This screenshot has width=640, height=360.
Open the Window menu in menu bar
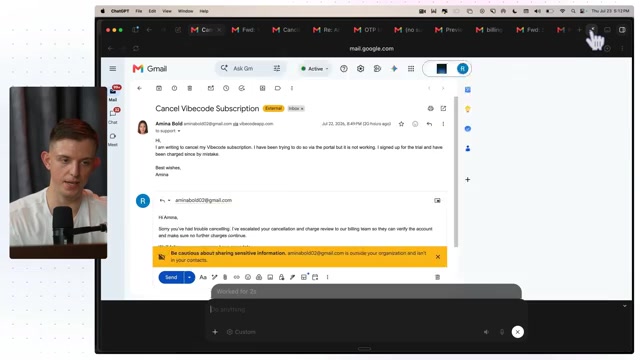(x=185, y=11)
